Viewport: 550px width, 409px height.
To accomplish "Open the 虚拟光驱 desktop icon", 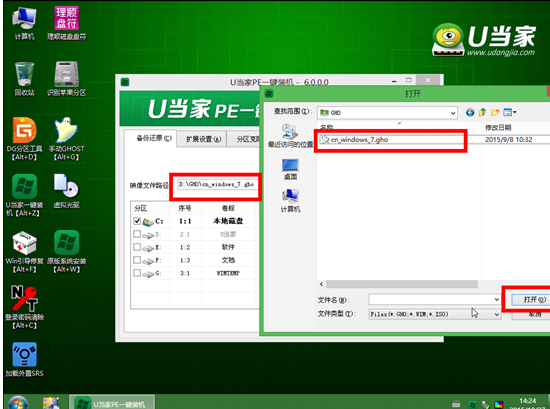I will pyautogui.click(x=66, y=191).
